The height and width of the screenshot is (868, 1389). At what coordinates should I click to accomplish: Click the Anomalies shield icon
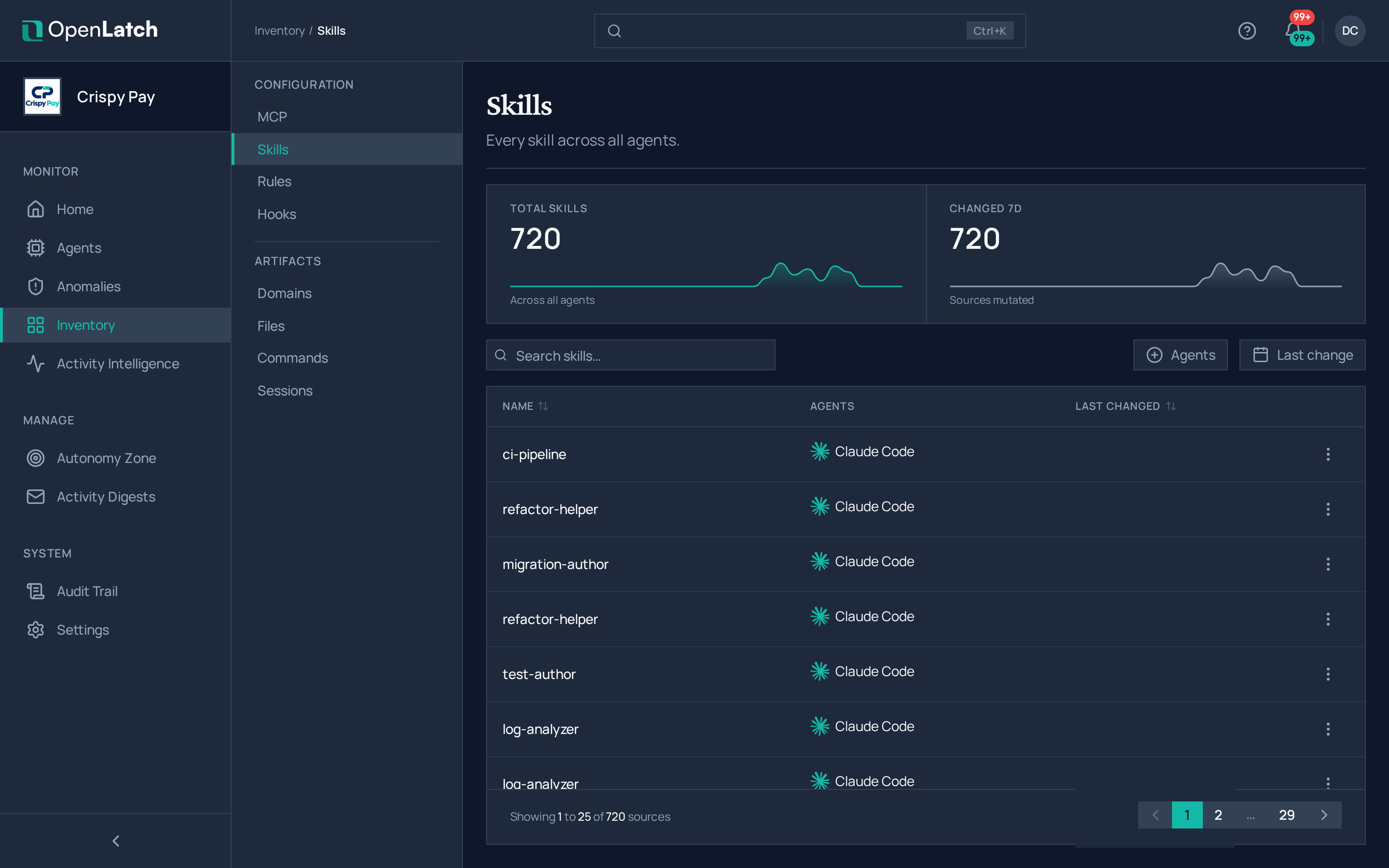(36, 286)
